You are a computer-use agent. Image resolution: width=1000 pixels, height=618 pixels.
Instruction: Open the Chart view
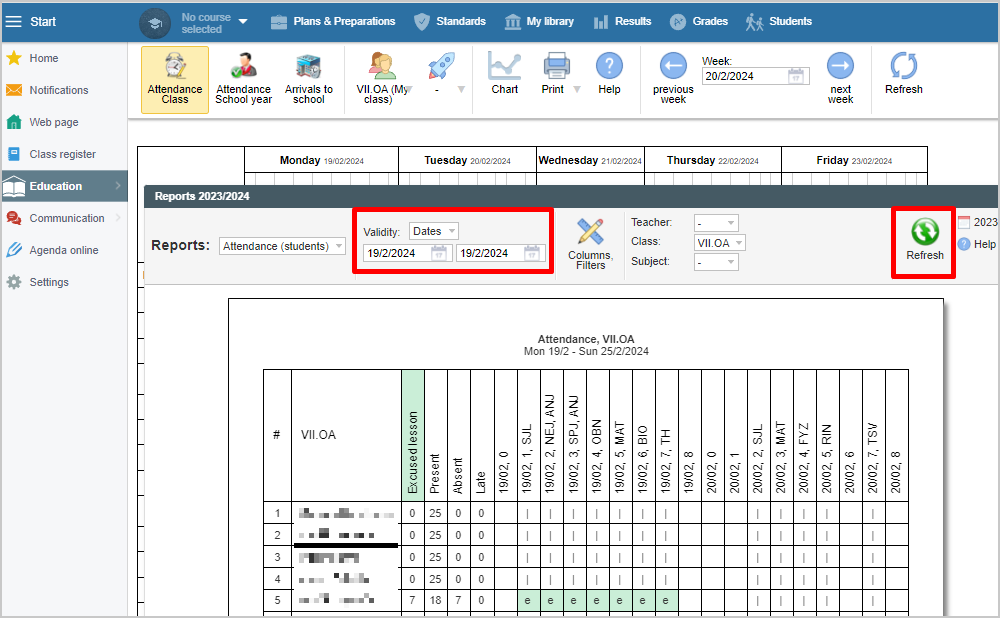[504, 74]
